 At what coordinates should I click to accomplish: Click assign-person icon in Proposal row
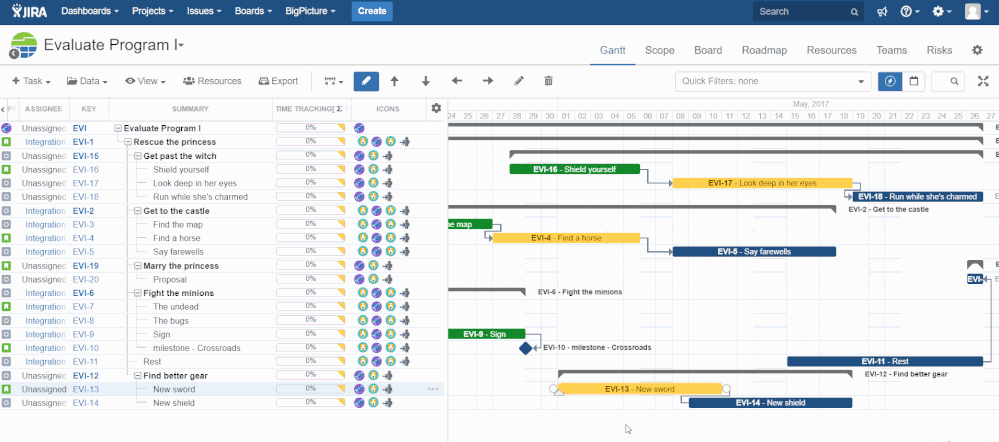[387, 280]
